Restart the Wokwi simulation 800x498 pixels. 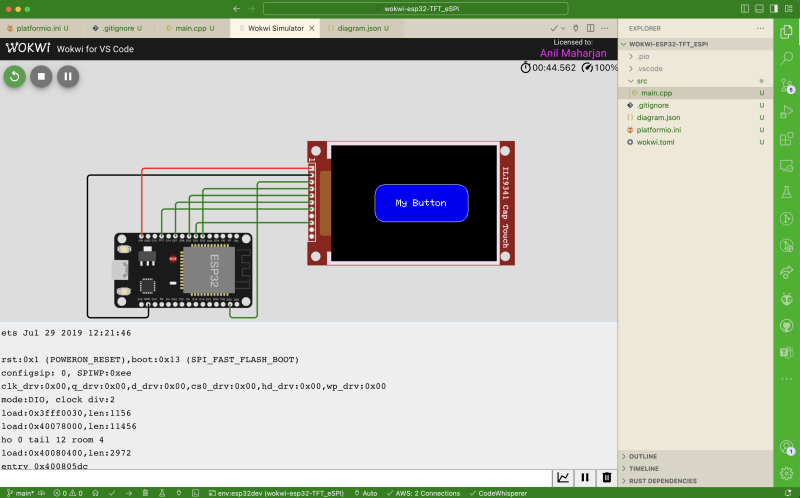[15, 77]
